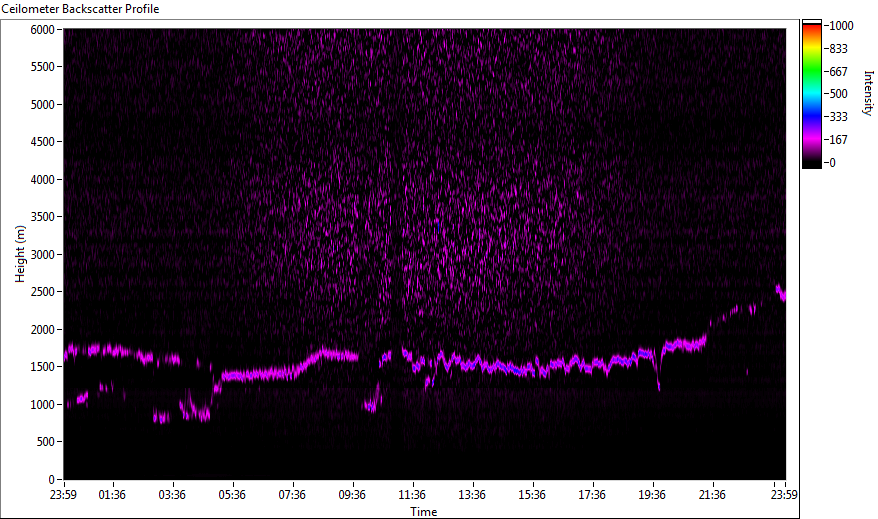Select the 0 intensity scale label
The width and height of the screenshot is (878, 519).
tap(833, 163)
